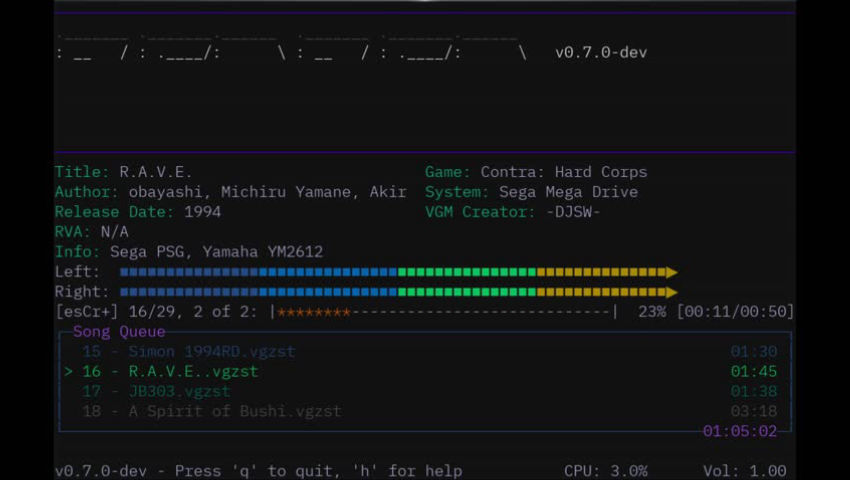Click the elapsed time [00:11/00:50]
Image resolution: width=850 pixels, height=480 pixels.
pos(735,312)
